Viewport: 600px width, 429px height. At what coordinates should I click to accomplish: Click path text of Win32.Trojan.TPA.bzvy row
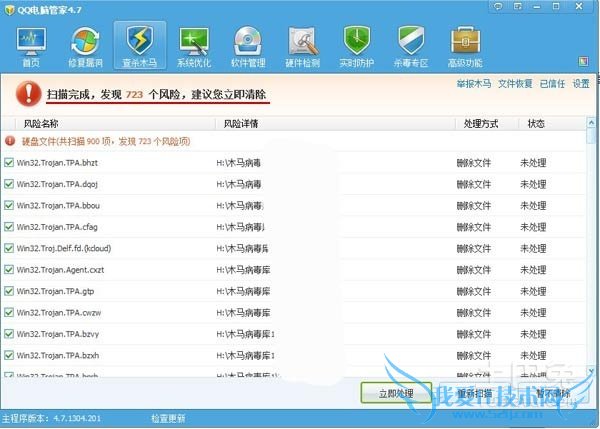(245, 334)
